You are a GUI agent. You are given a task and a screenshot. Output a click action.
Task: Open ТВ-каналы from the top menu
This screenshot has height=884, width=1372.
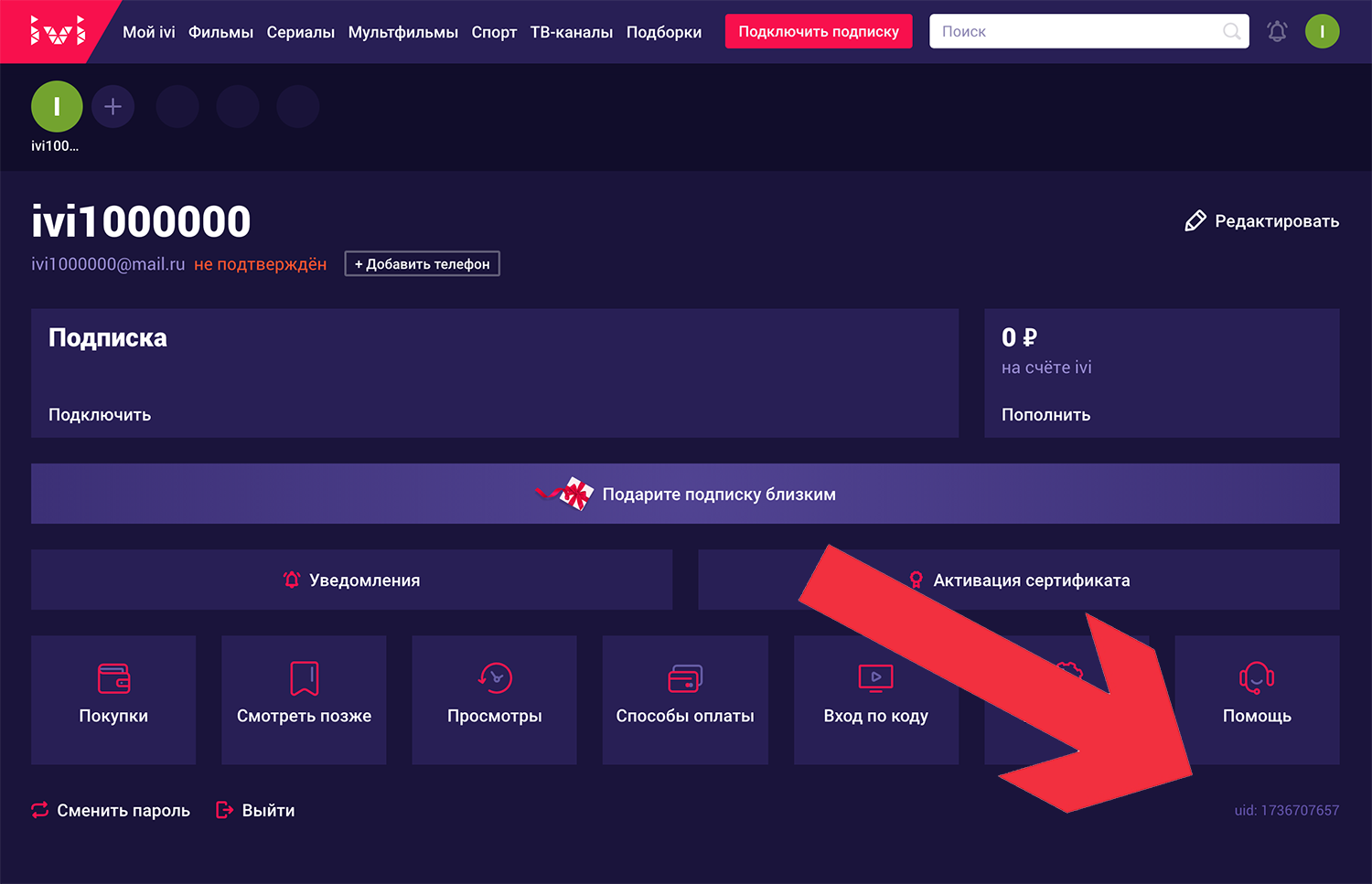click(x=571, y=32)
